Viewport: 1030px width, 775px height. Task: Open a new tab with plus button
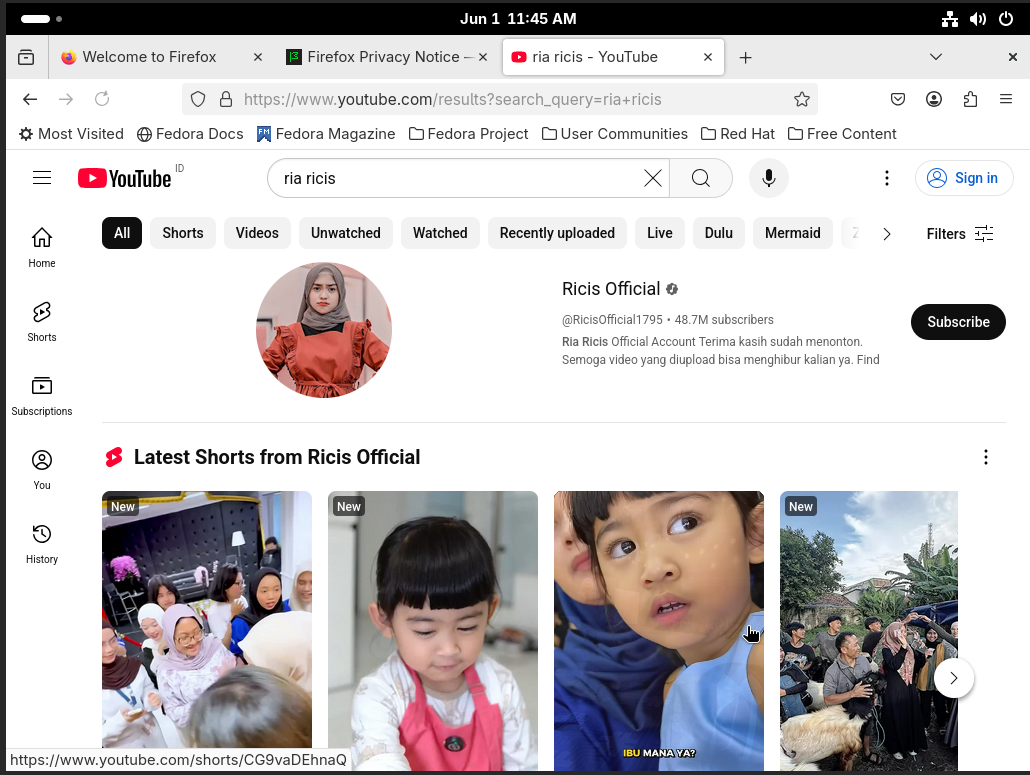745,58
